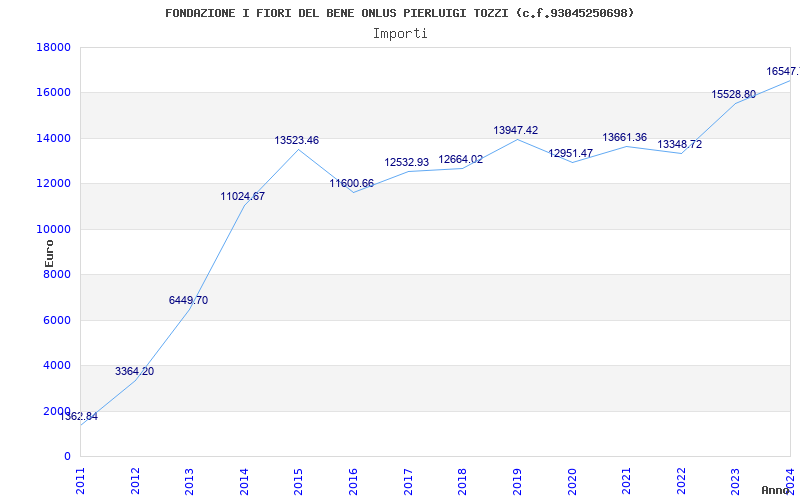Select the 13348.72 data label

point(679,144)
